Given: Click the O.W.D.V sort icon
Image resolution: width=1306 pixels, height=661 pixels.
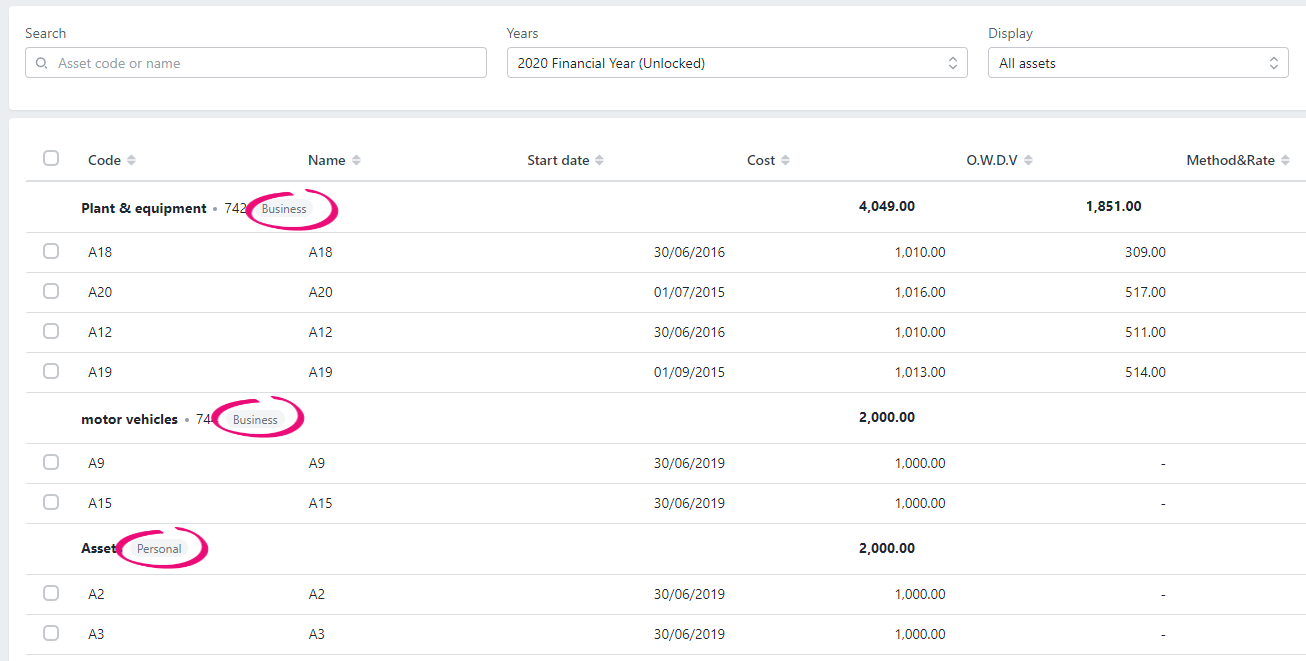Looking at the screenshot, I should 1028,161.
